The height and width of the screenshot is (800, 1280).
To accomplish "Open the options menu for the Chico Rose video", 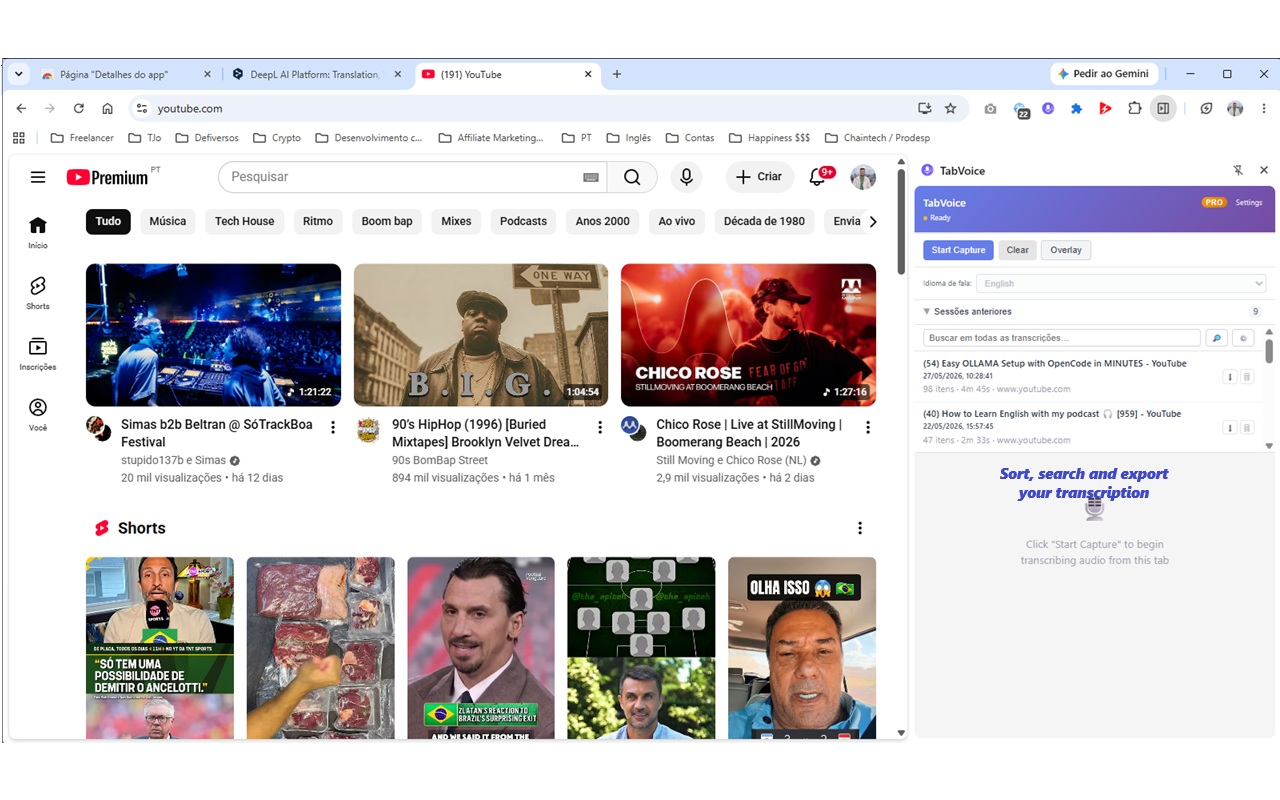I will click(868, 427).
